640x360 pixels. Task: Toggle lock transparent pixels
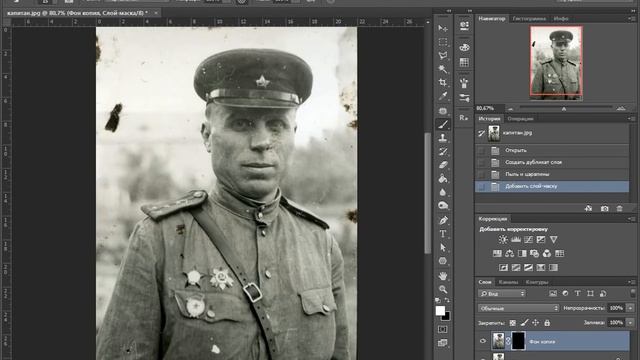click(x=513, y=323)
